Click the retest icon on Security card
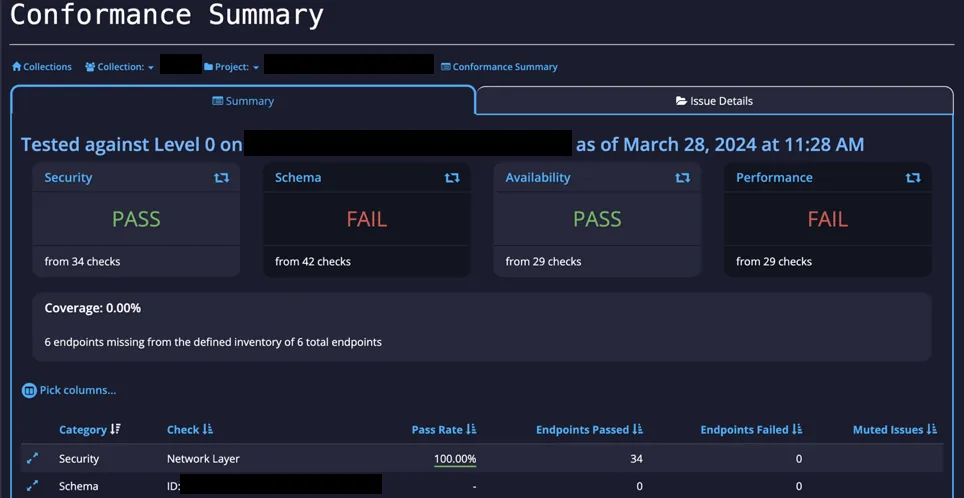The width and height of the screenshot is (964, 498). [221, 178]
